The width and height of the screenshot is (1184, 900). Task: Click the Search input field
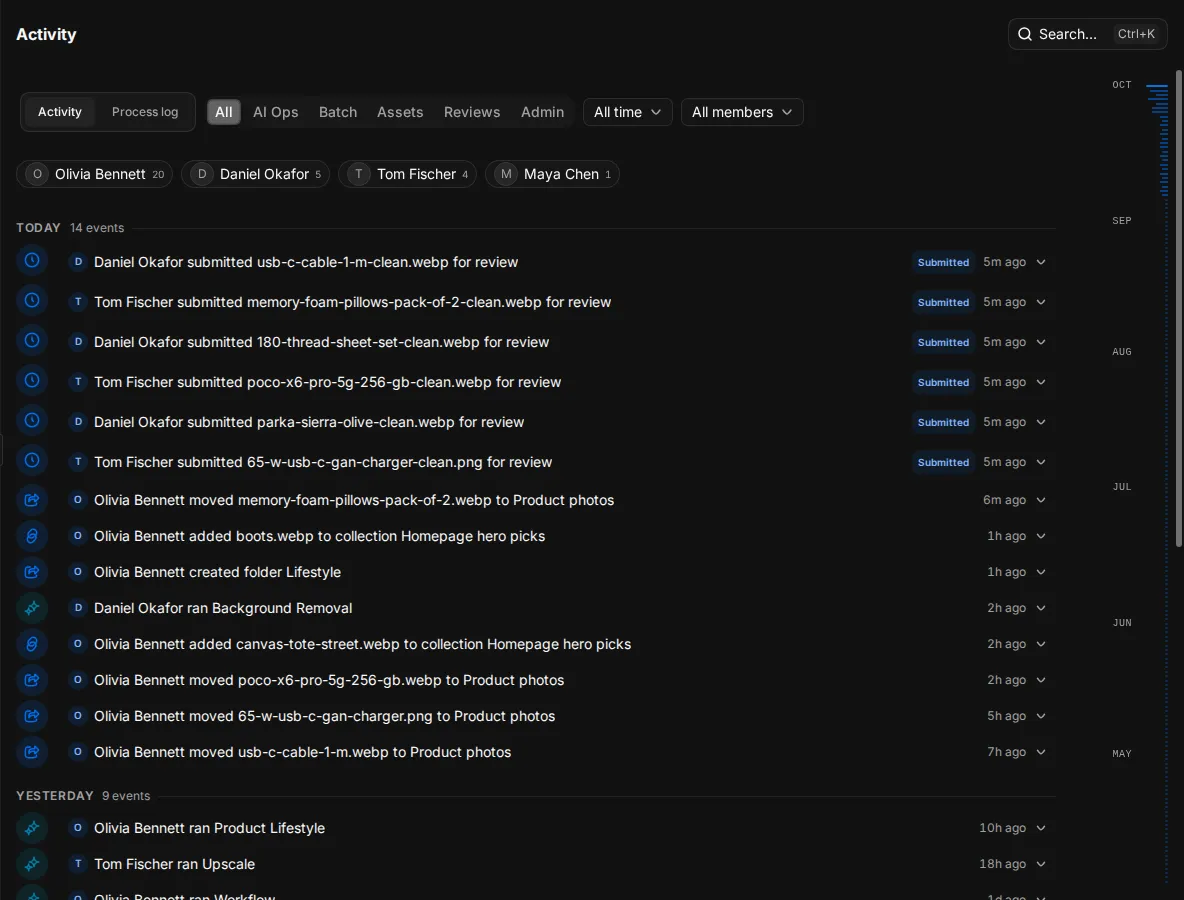click(x=1087, y=34)
